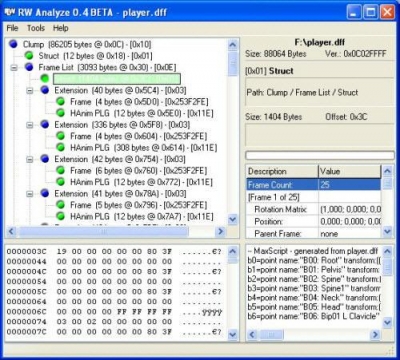Click blue icon of Extension 41 bytes

pyautogui.click(x=45, y=193)
